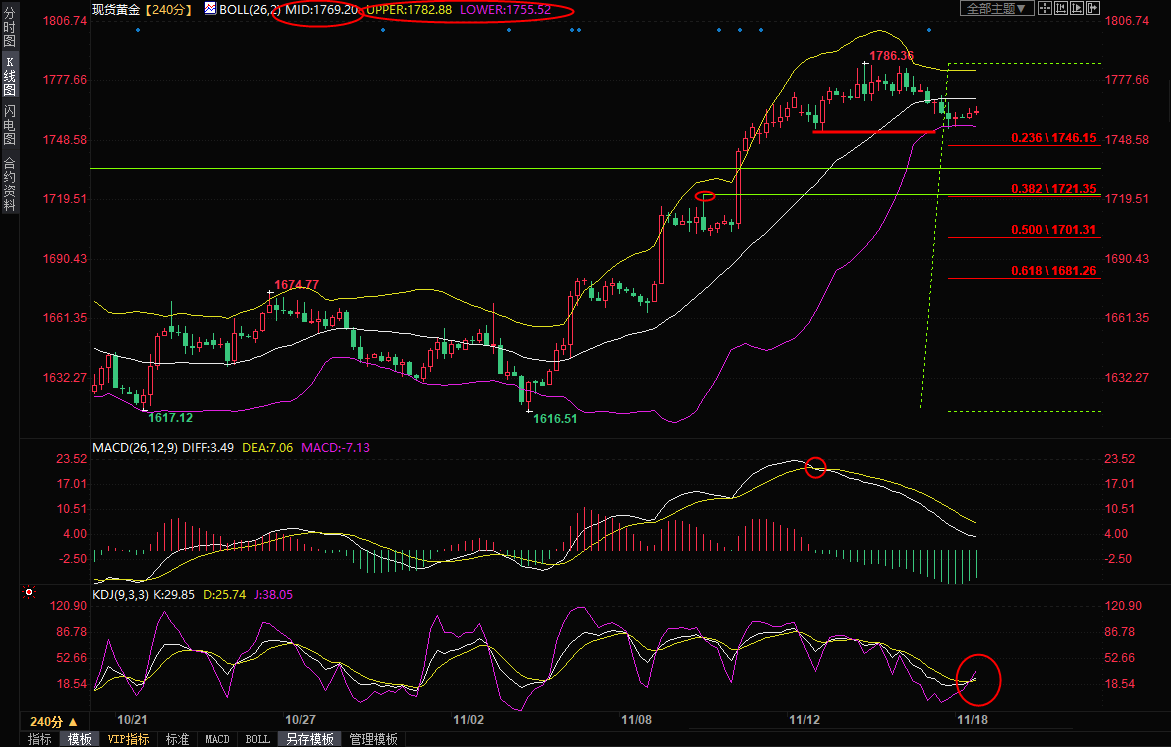
Task: Click the range measurement icon in top toolbar
Action: [1059, 8]
